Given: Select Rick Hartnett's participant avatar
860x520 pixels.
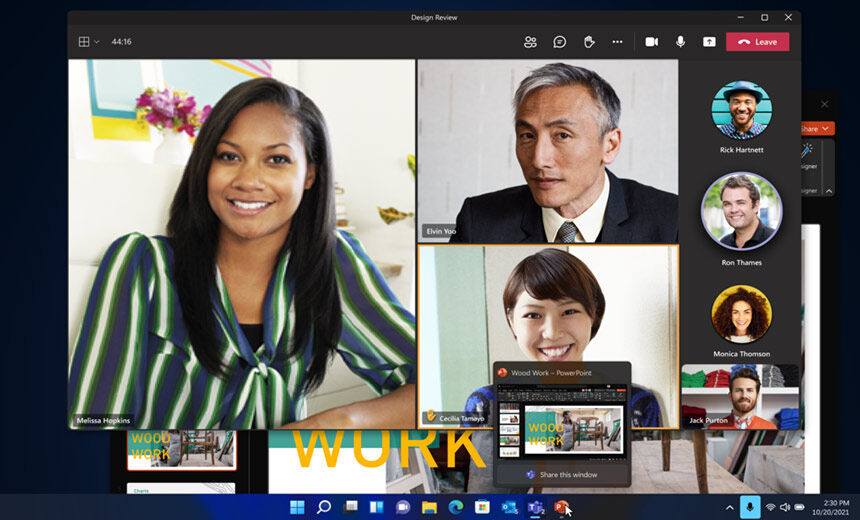Looking at the screenshot, I should pyautogui.click(x=741, y=110).
